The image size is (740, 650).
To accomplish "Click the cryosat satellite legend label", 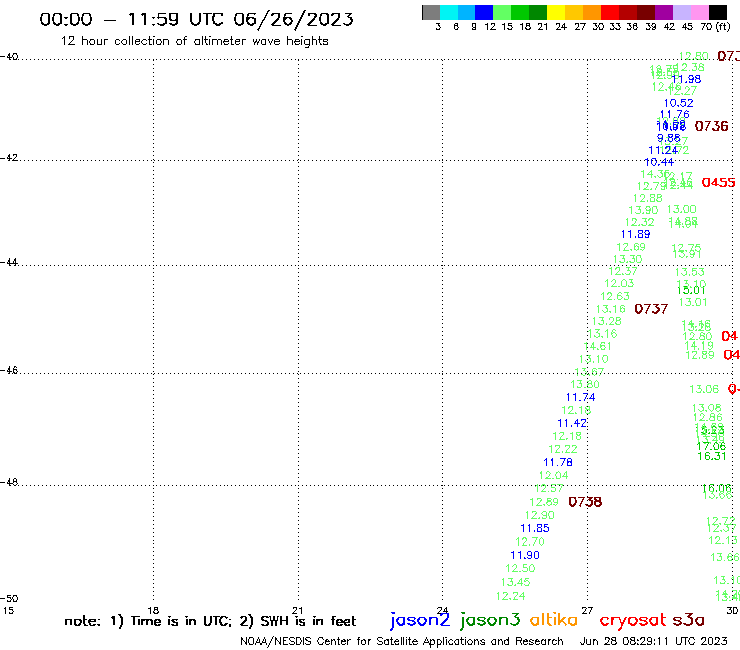I will click(x=633, y=621).
